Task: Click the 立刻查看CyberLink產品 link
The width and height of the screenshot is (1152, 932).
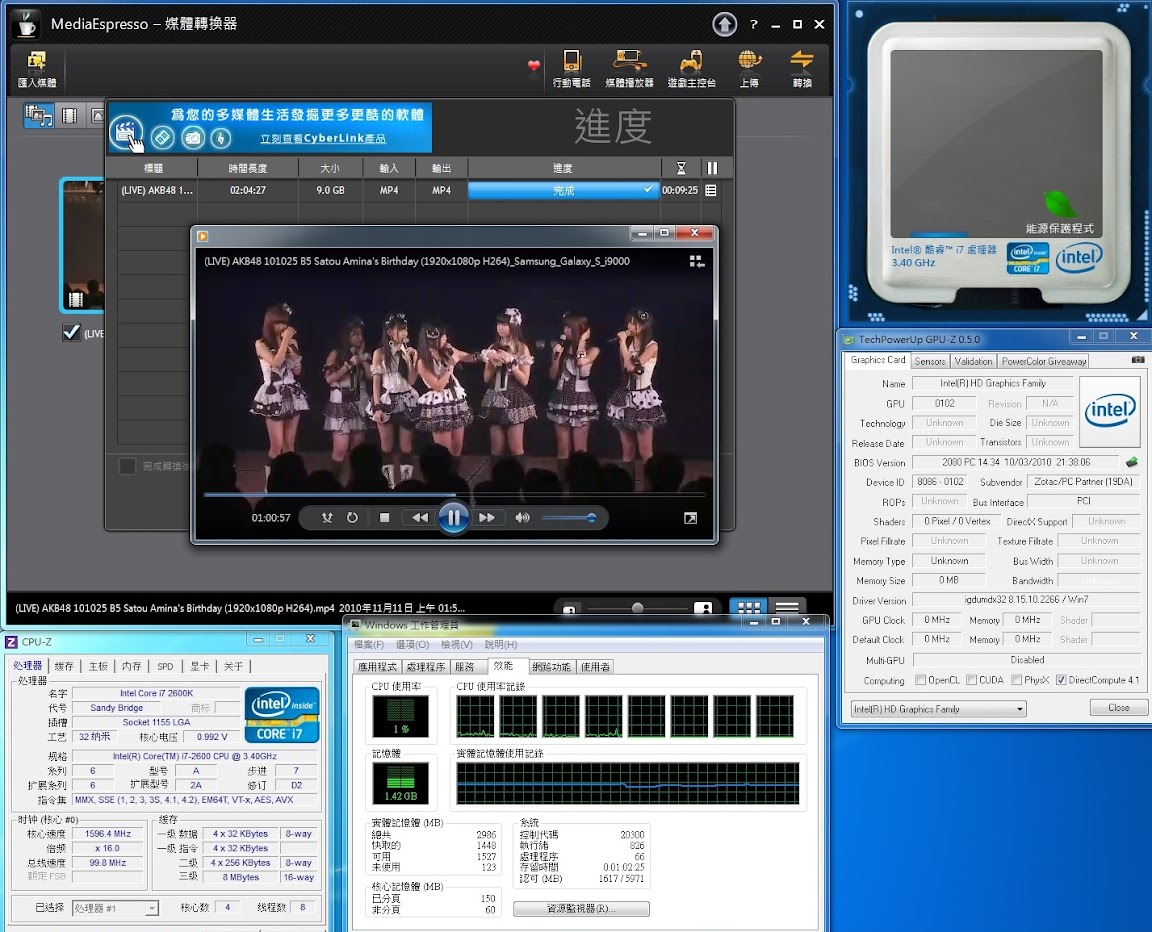Action: click(323, 138)
